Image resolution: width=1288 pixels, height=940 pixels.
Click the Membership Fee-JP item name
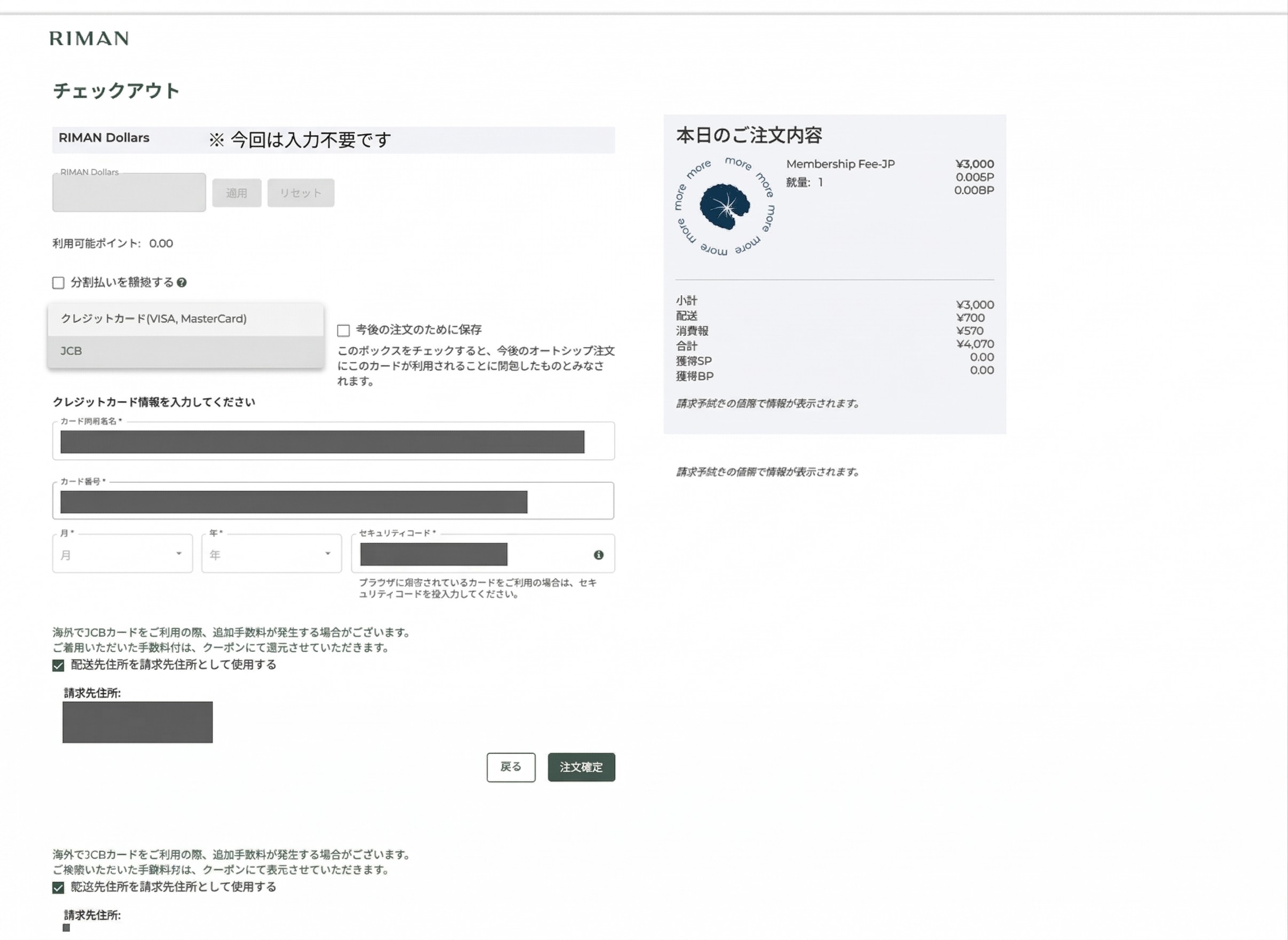[x=841, y=164]
